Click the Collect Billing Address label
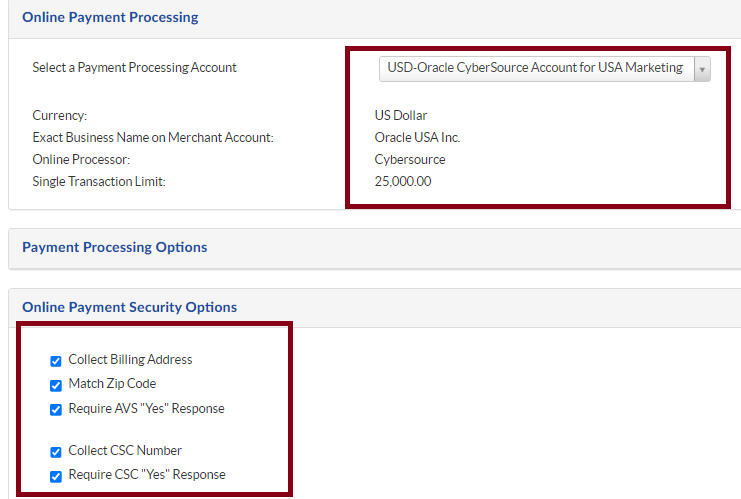 pyautogui.click(x=130, y=360)
